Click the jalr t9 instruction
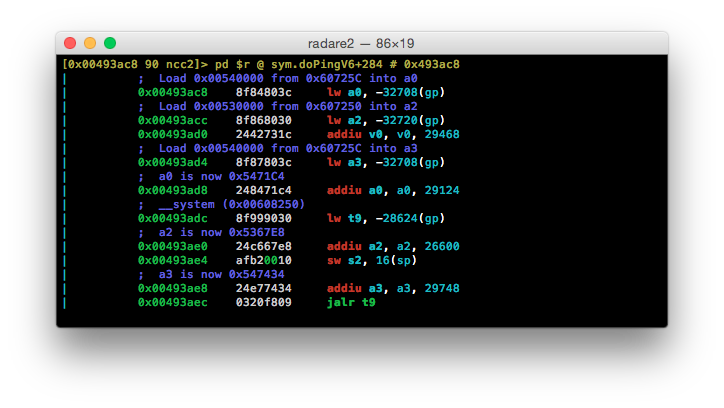 (351, 302)
